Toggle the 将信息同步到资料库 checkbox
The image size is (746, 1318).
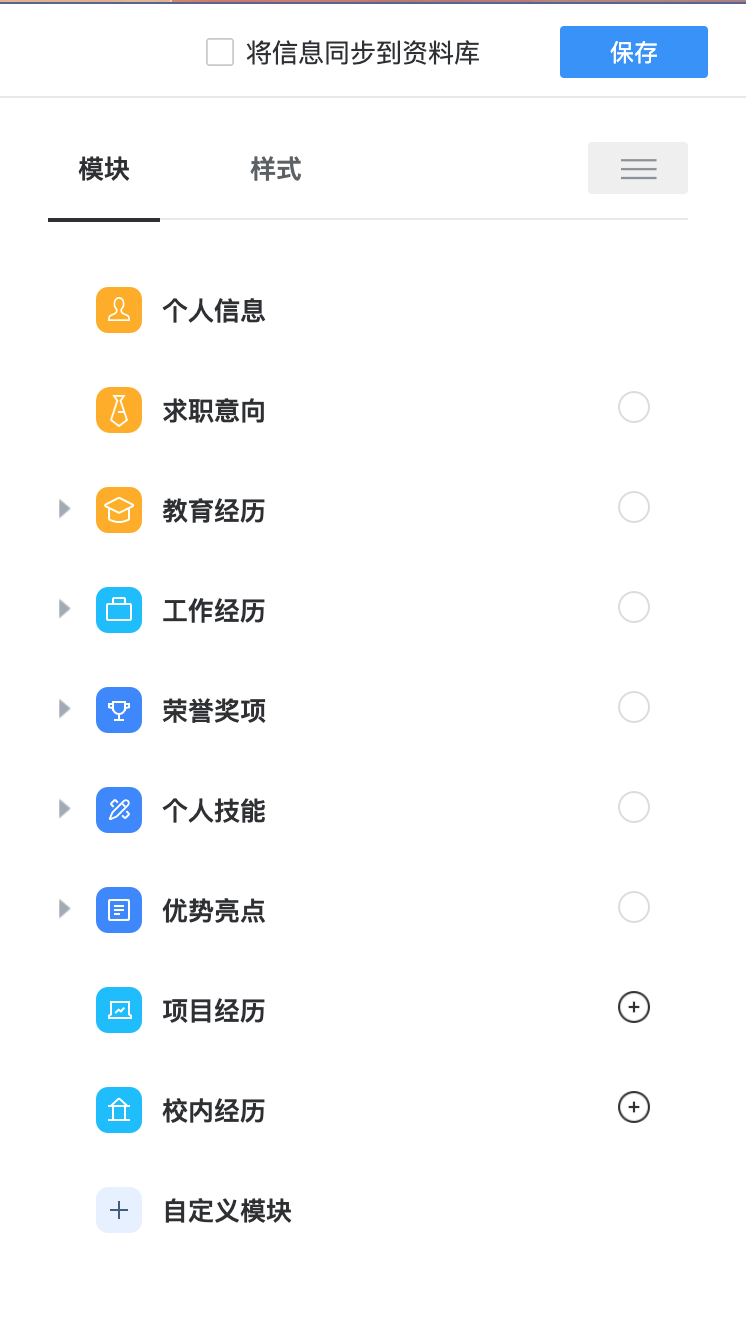point(220,52)
